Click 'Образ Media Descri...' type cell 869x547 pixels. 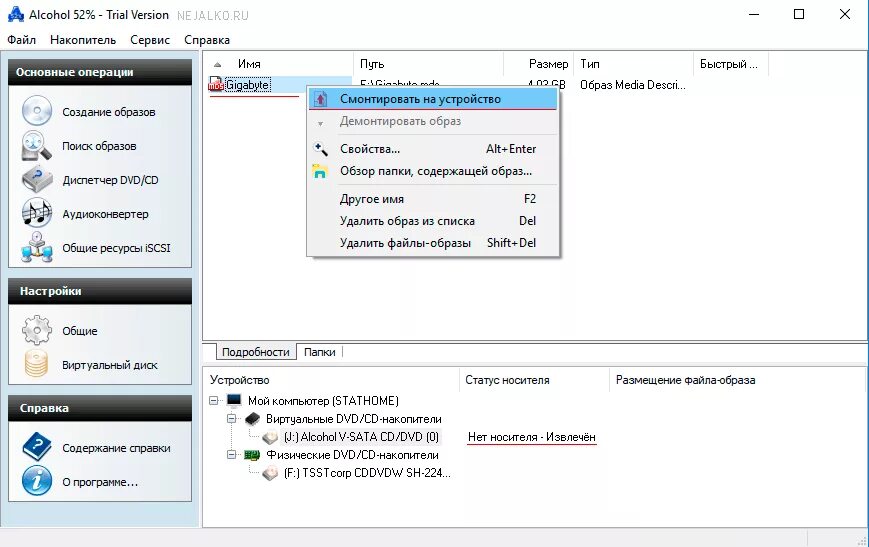(x=633, y=85)
